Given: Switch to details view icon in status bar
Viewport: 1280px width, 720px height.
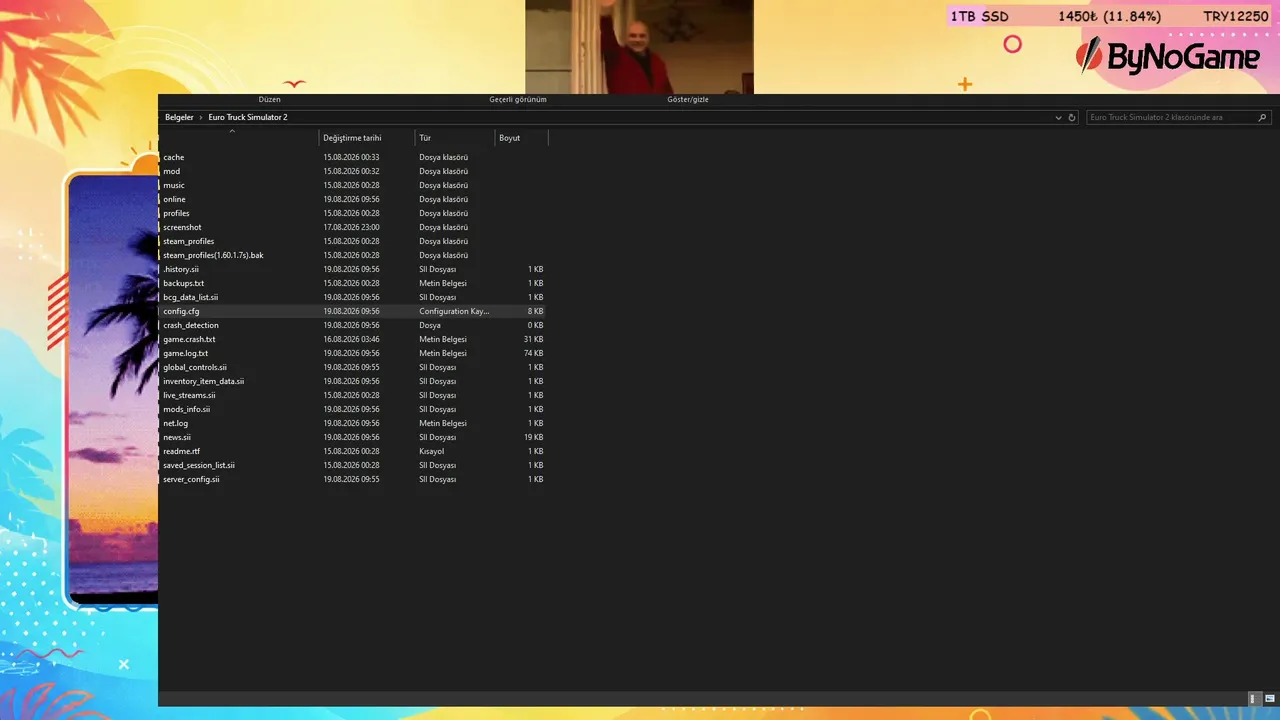Looking at the screenshot, I should coord(1253,699).
